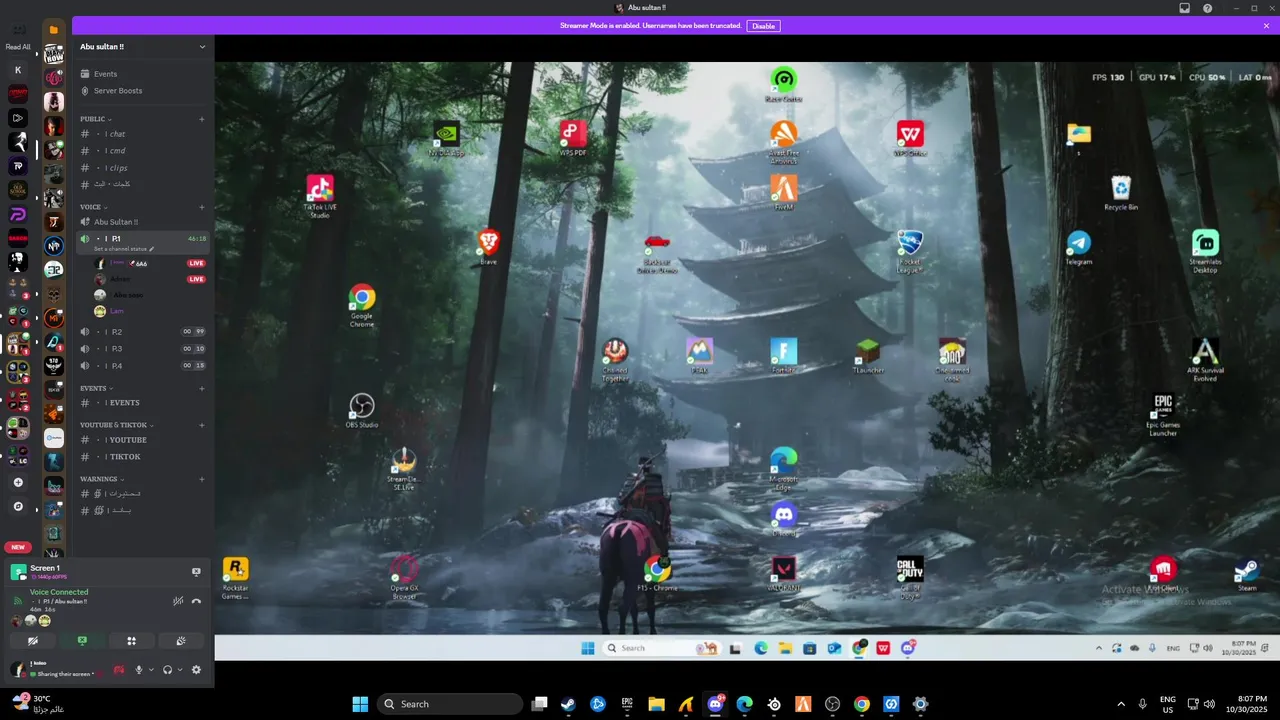Click Streamlabs Desktop icon in shared stream

point(1205,243)
